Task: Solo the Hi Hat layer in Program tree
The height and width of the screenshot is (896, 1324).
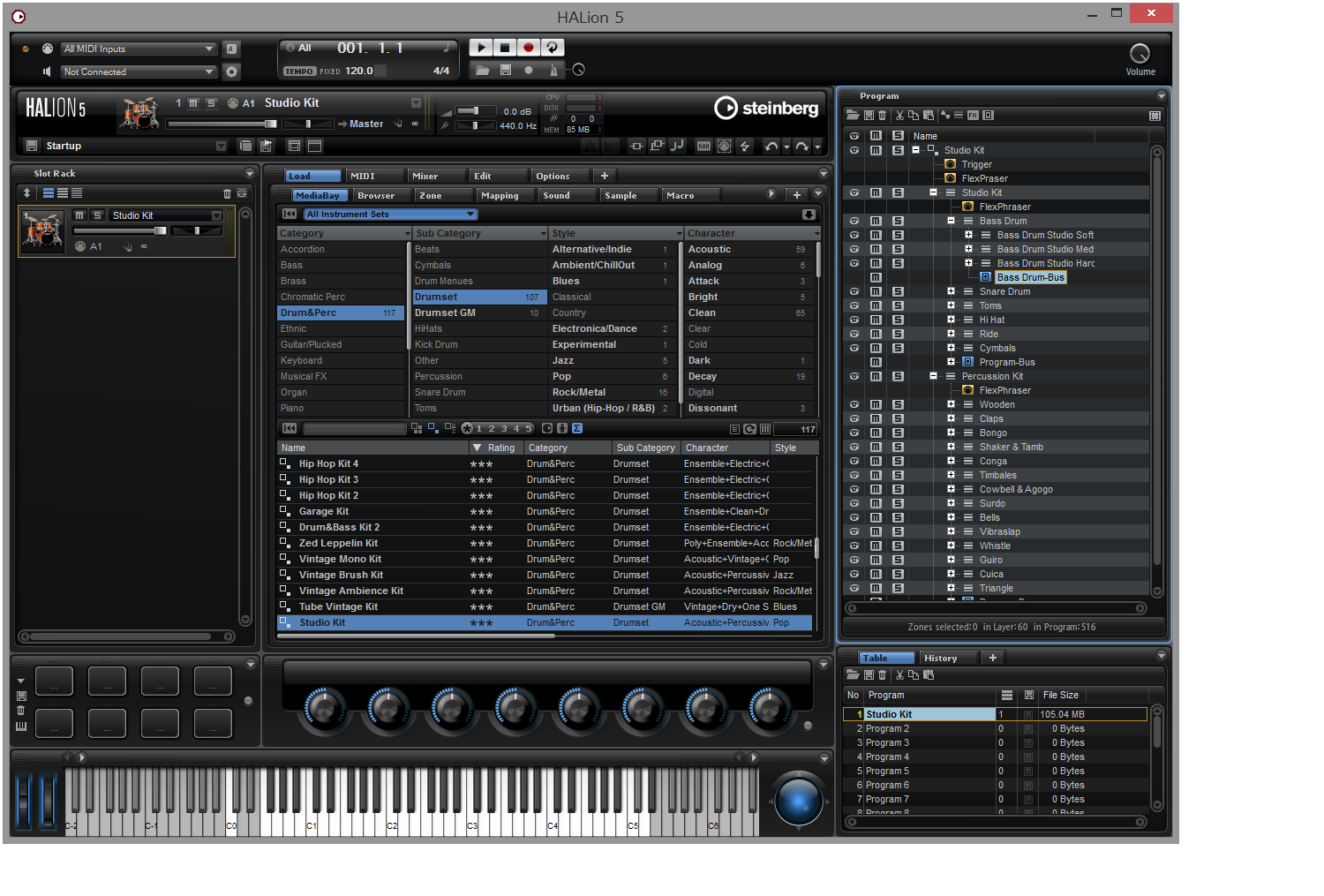Action: (x=898, y=320)
